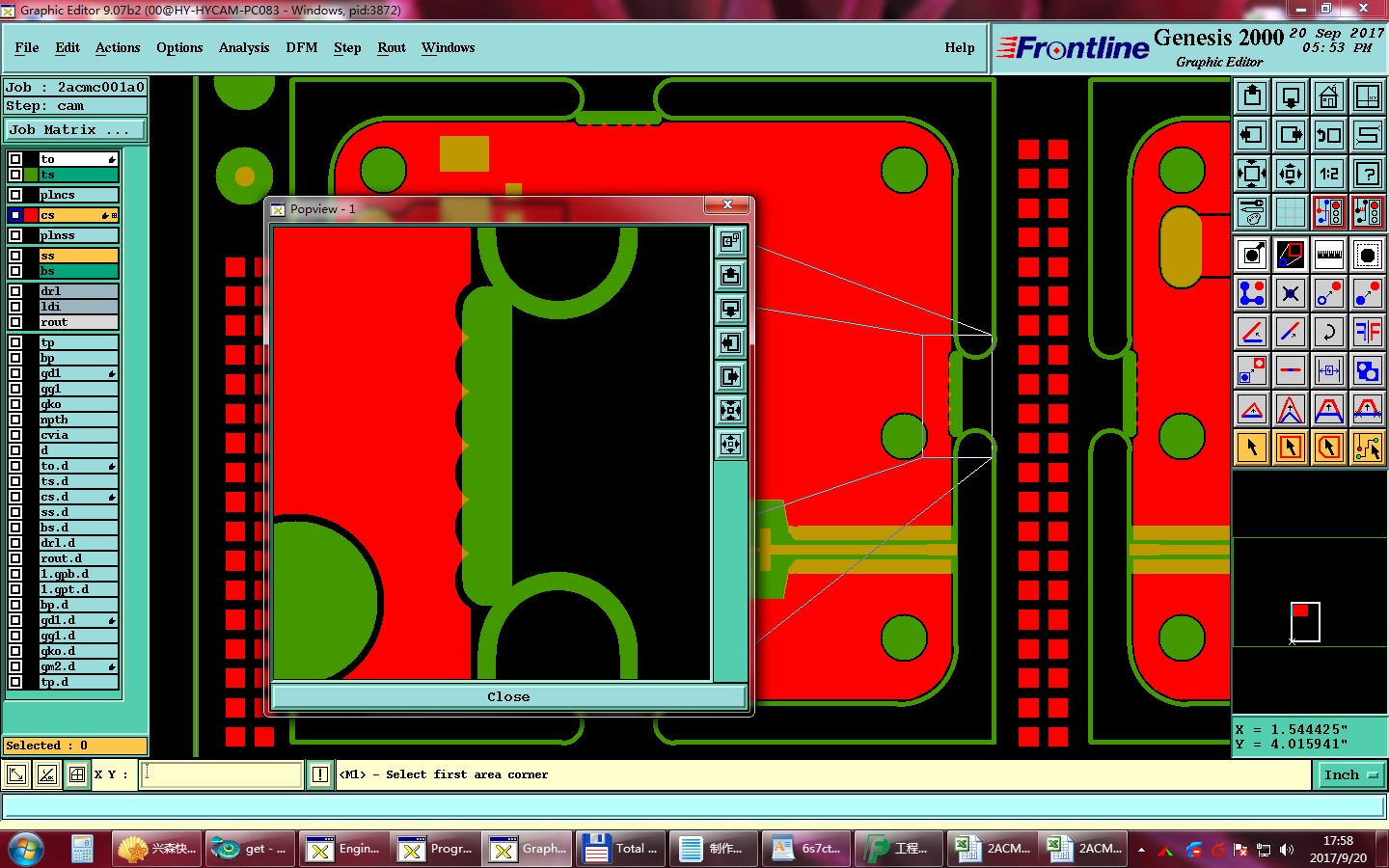
Task: Toggle the 'gko' layer checkbox
Action: click(x=15, y=404)
